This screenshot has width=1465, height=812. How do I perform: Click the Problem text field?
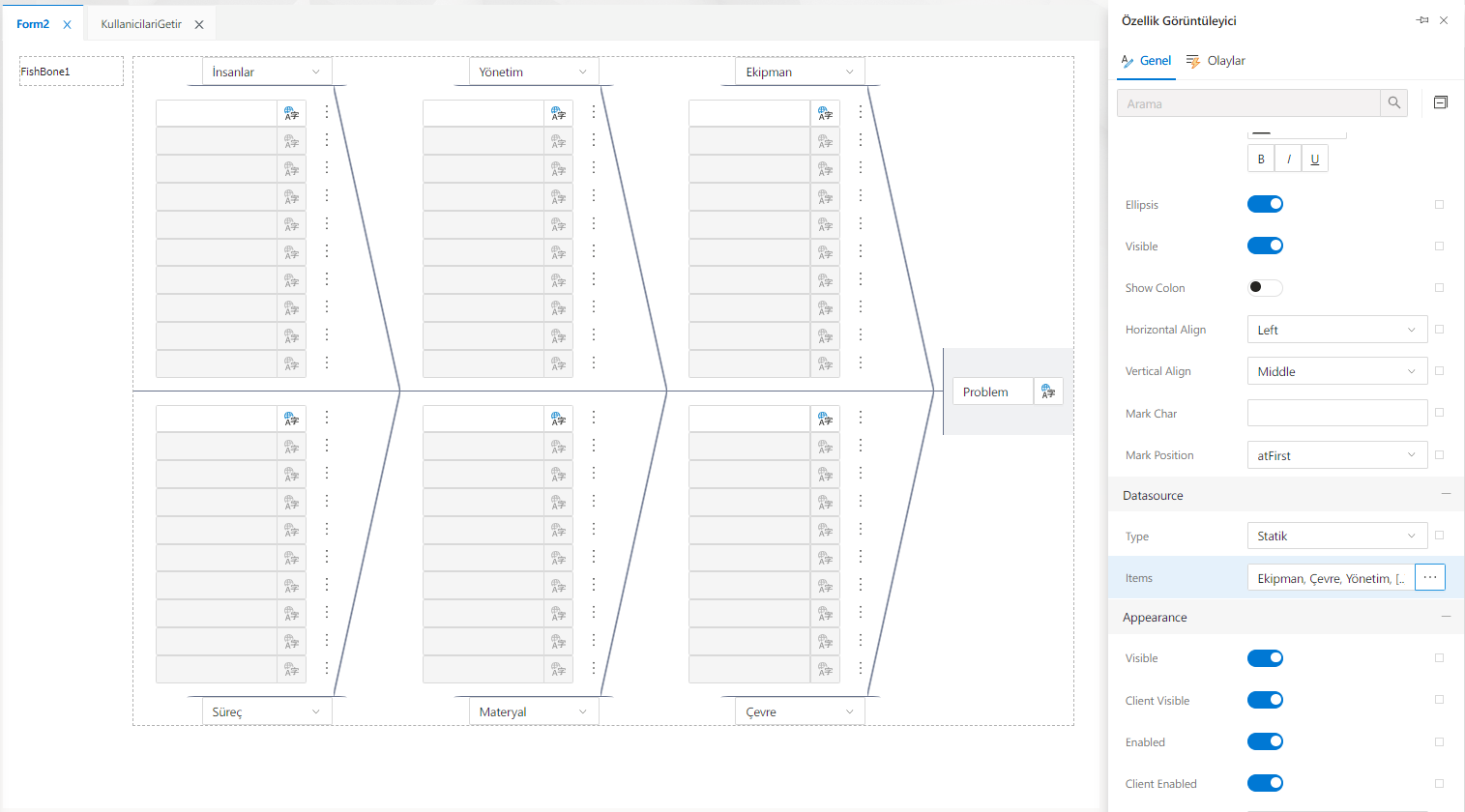[993, 391]
